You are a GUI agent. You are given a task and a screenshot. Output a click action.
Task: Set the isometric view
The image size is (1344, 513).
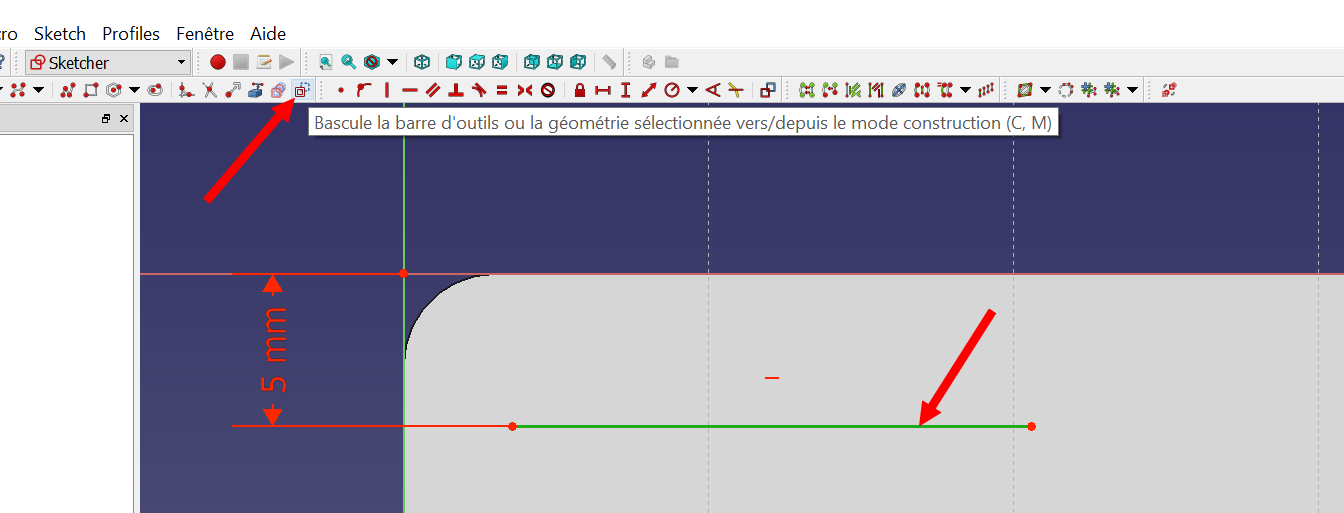tap(422, 62)
